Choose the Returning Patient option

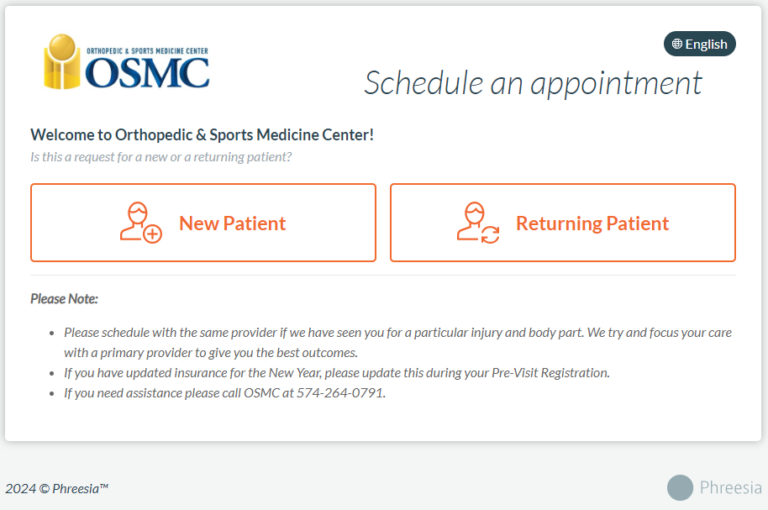[592, 224]
